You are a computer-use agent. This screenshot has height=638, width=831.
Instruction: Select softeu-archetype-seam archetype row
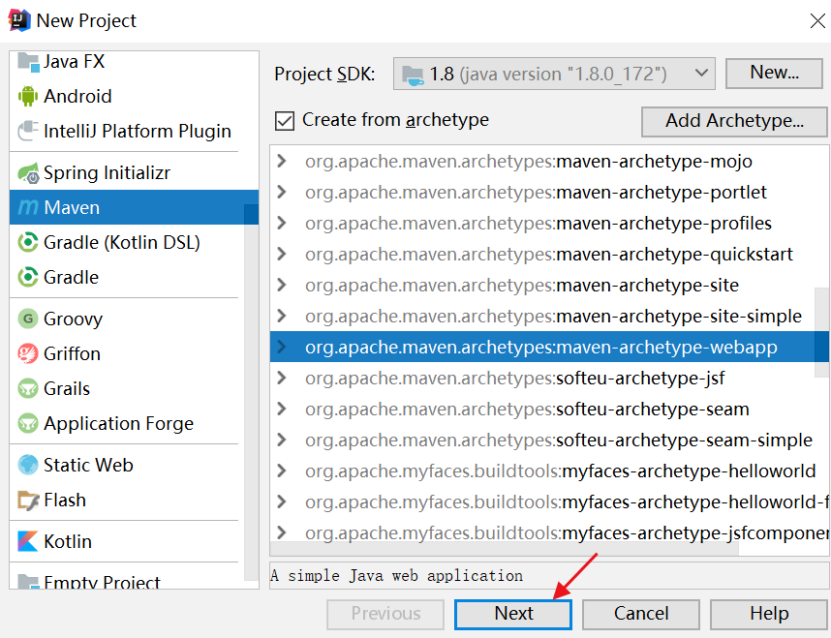pos(549,409)
